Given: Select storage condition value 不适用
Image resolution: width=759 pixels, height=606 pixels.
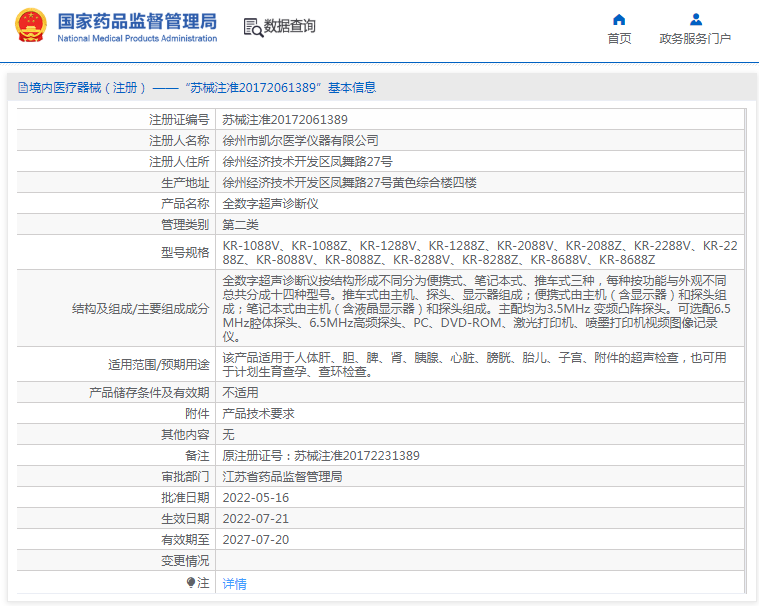Looking at the screenshot, I should (x=240, y=393).
